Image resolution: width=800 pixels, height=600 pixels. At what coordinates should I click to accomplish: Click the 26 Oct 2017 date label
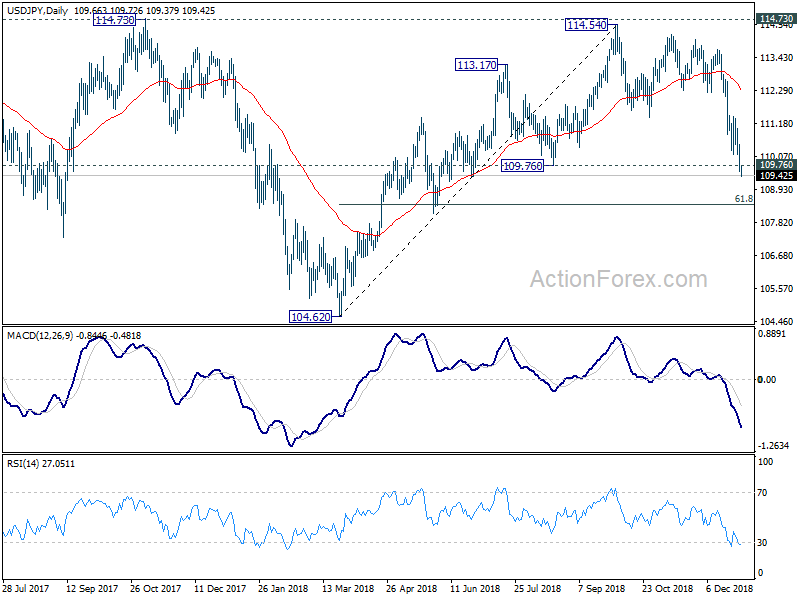[x=156, y=588]
